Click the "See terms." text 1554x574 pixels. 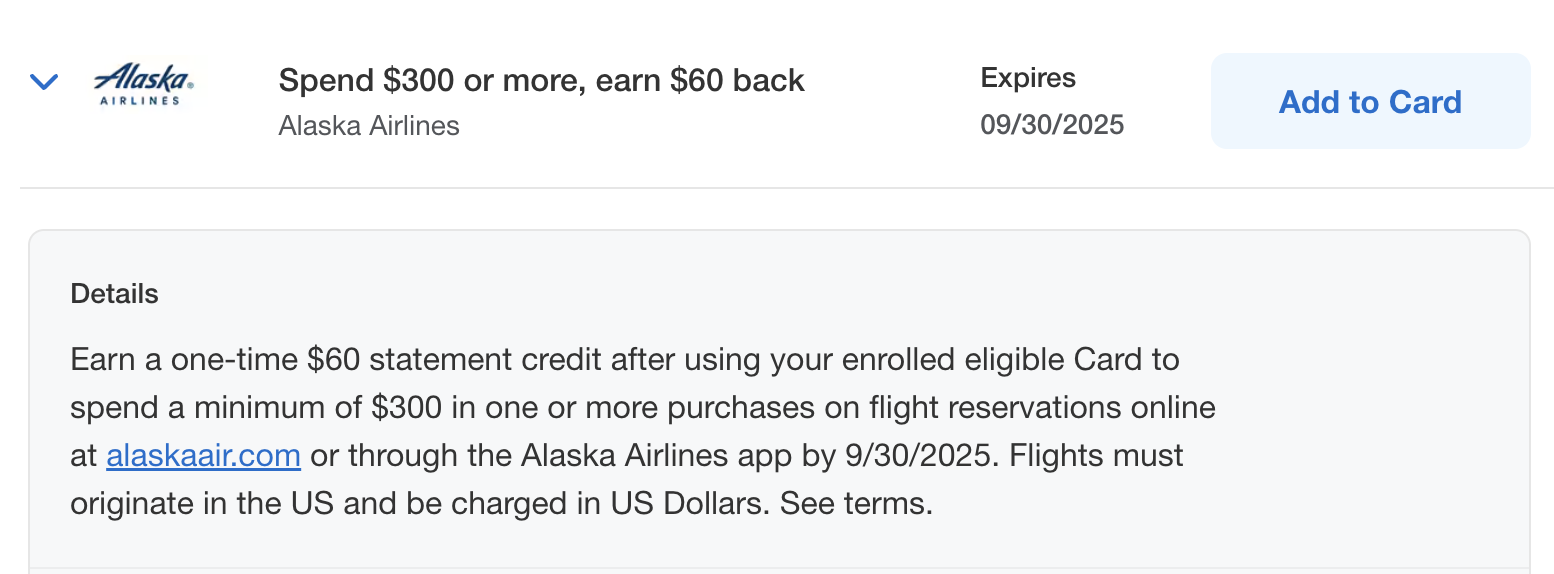[x=856, y=503]
